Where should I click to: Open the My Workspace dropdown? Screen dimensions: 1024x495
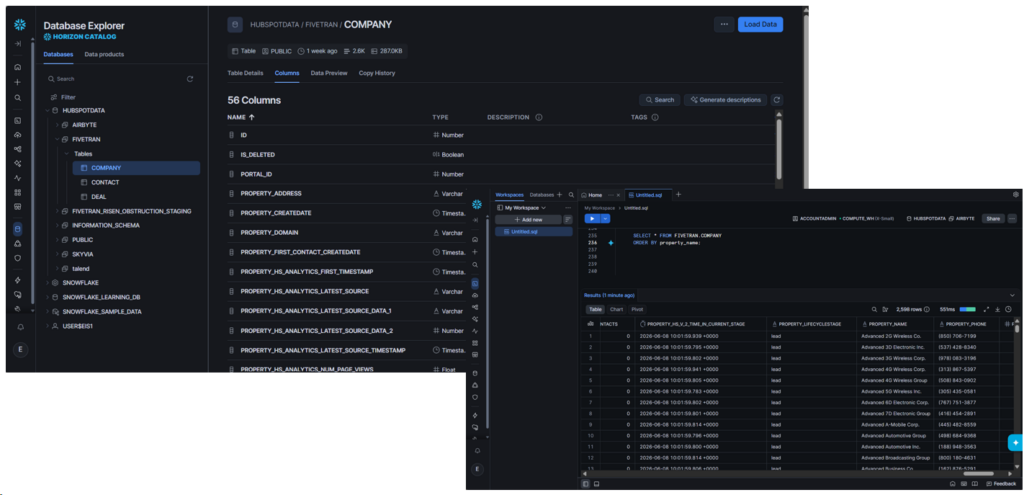tap(522, 207)
